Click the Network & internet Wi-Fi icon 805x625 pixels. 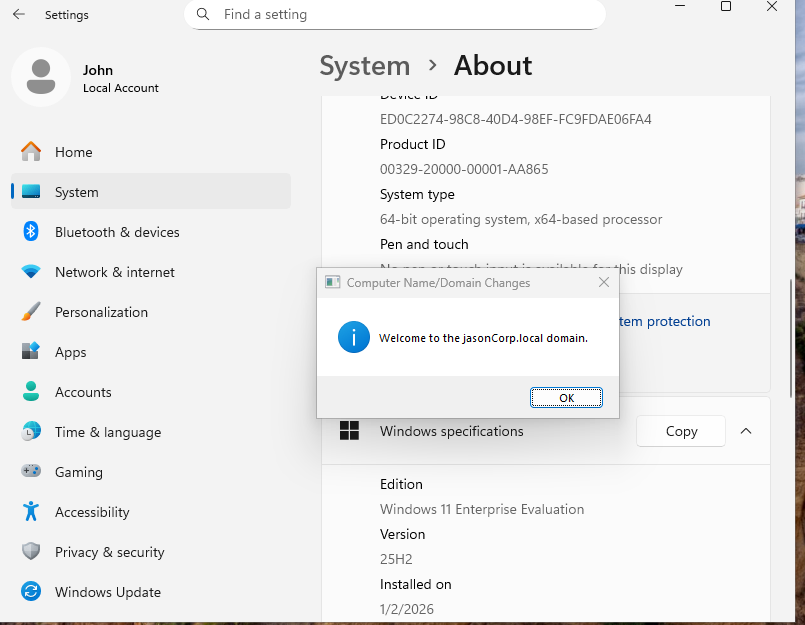coord(31,272)
